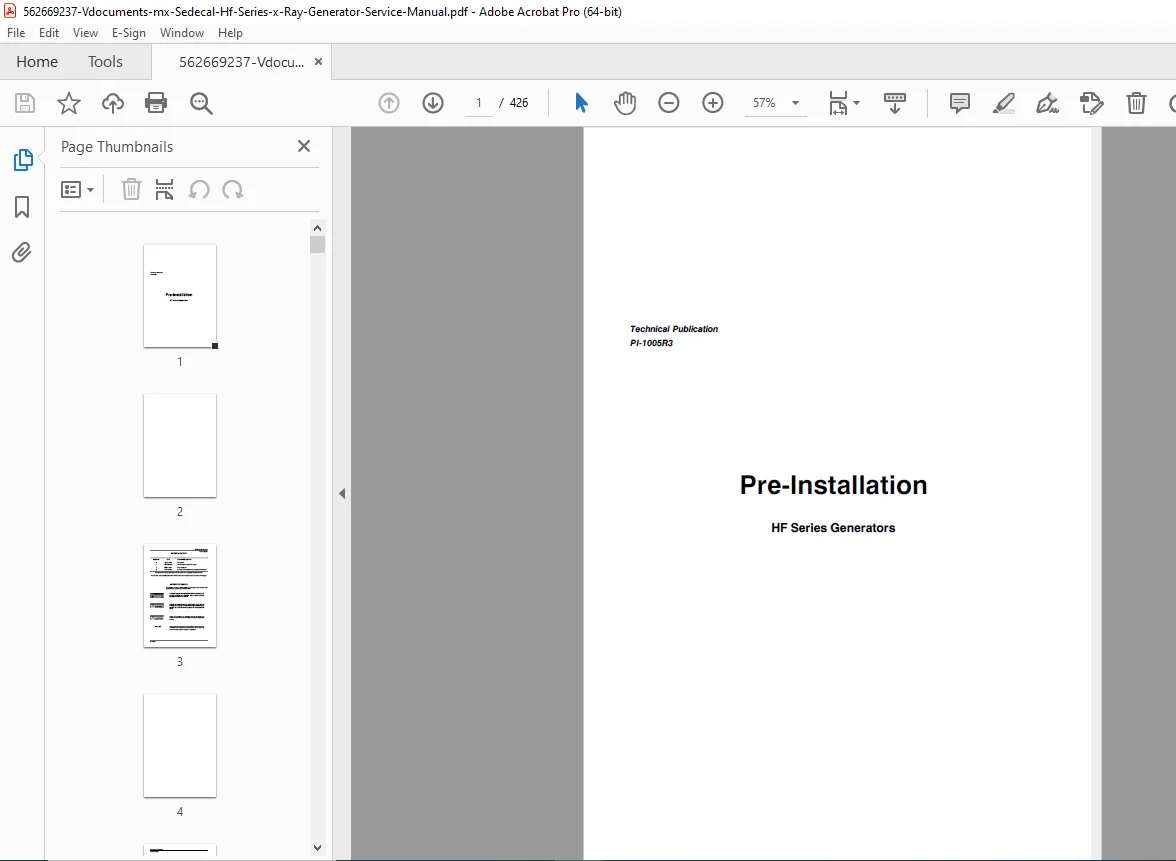1176x861 pixels.
Task: Click the Fit width page icon
Action: (x=838, y=103)
